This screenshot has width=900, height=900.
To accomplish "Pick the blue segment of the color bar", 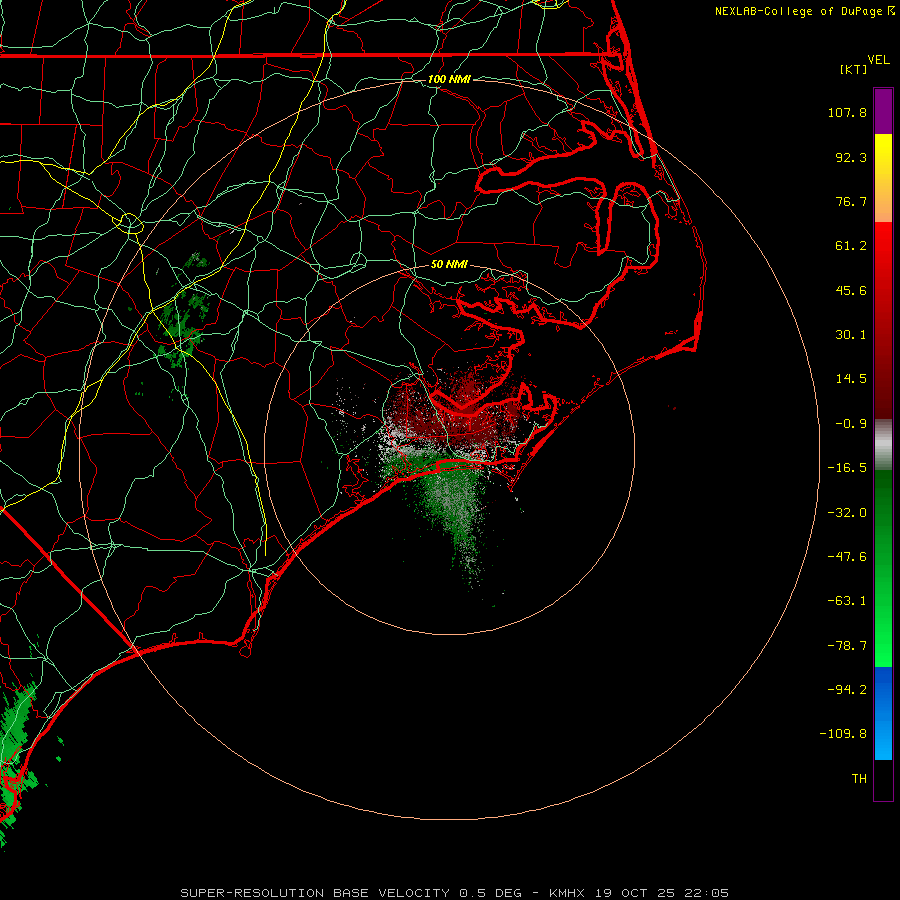I will coord(883,713).
